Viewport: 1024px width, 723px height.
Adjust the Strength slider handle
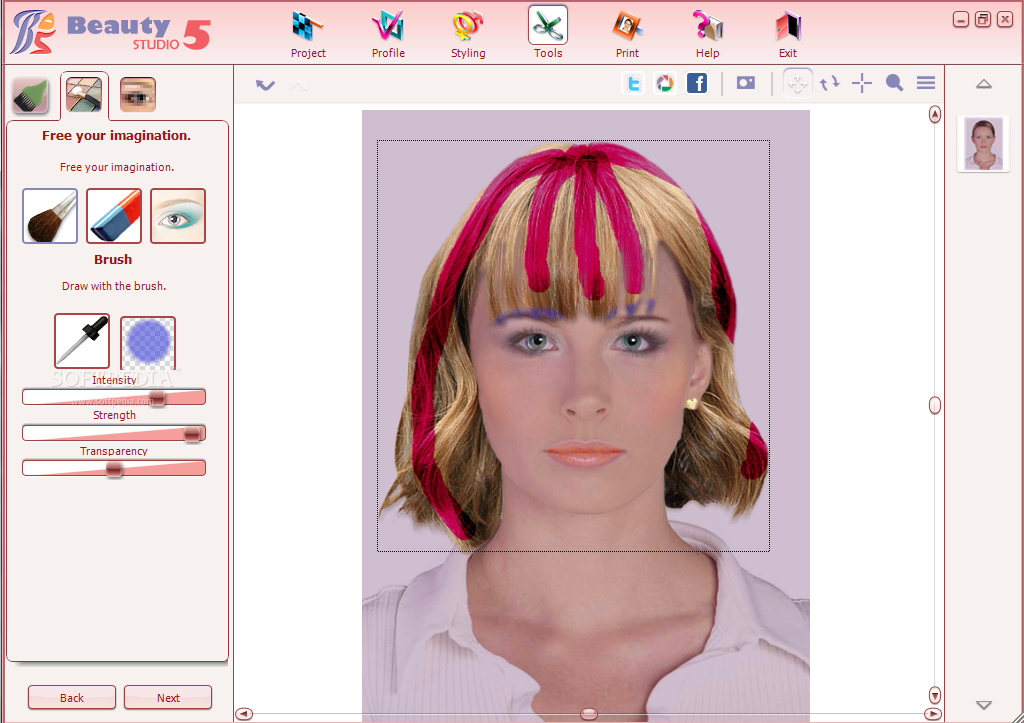192,434
